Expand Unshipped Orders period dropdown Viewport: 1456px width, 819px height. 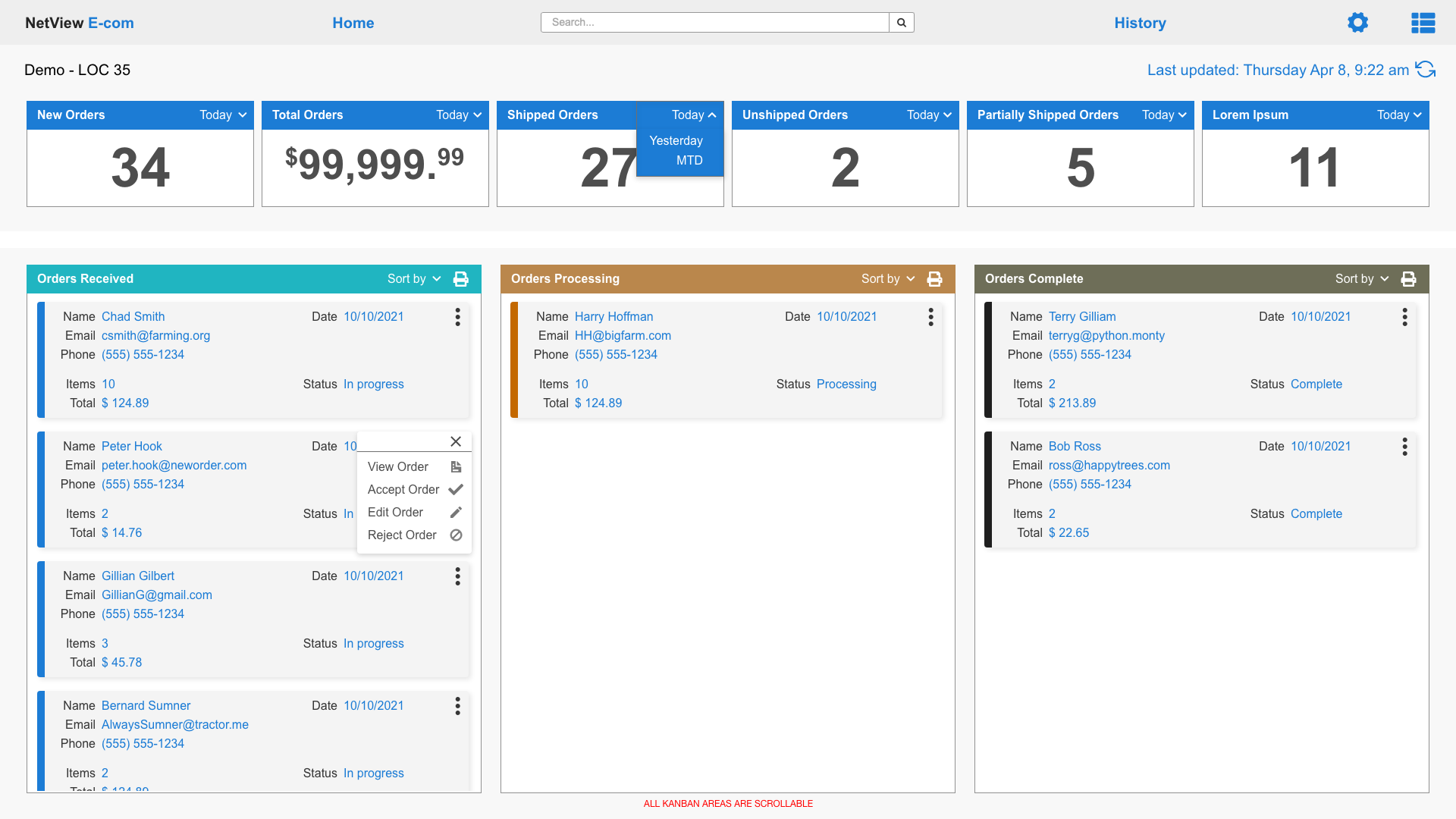click(930, 115)
